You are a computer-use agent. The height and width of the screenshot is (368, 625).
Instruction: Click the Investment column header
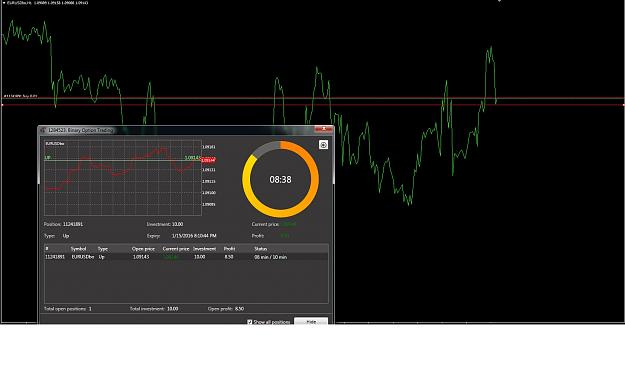pos(204,249)
